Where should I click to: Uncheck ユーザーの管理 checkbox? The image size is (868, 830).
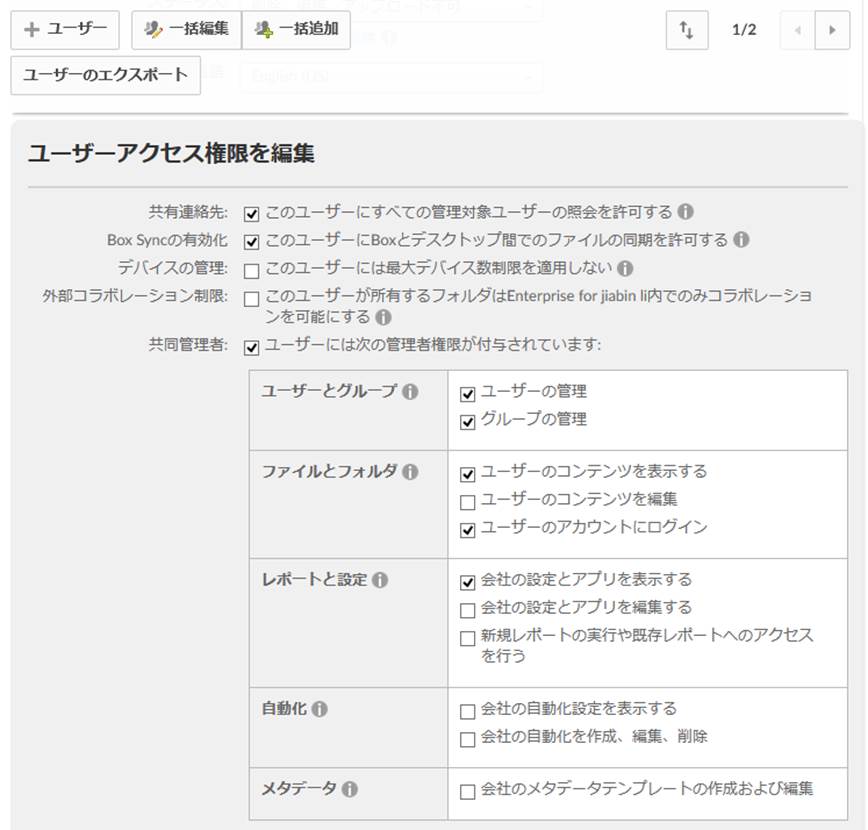pos(468,394)
